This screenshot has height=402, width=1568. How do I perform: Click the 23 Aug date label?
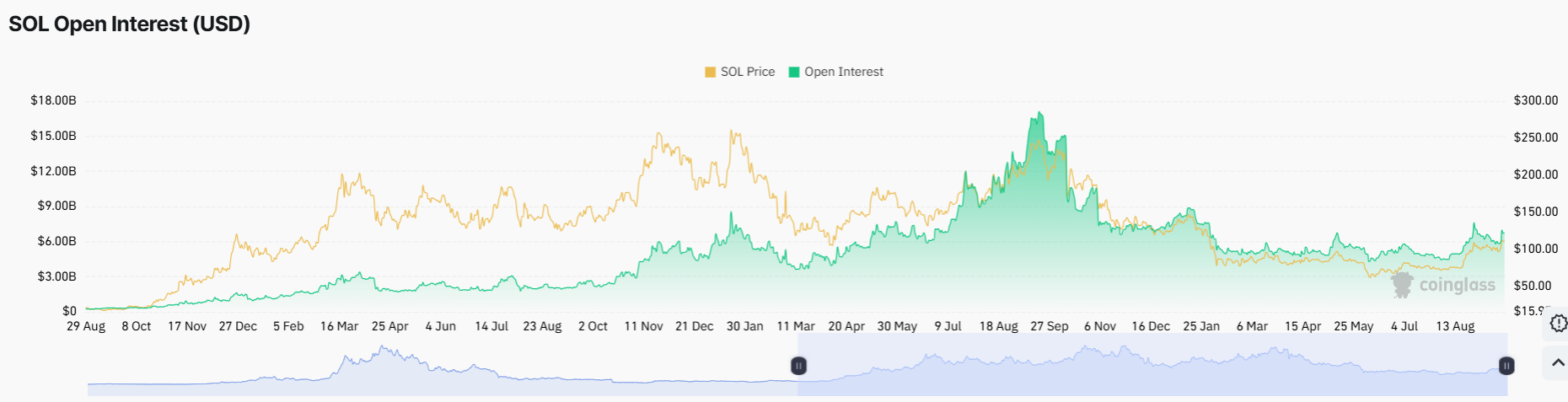point(542,326)
